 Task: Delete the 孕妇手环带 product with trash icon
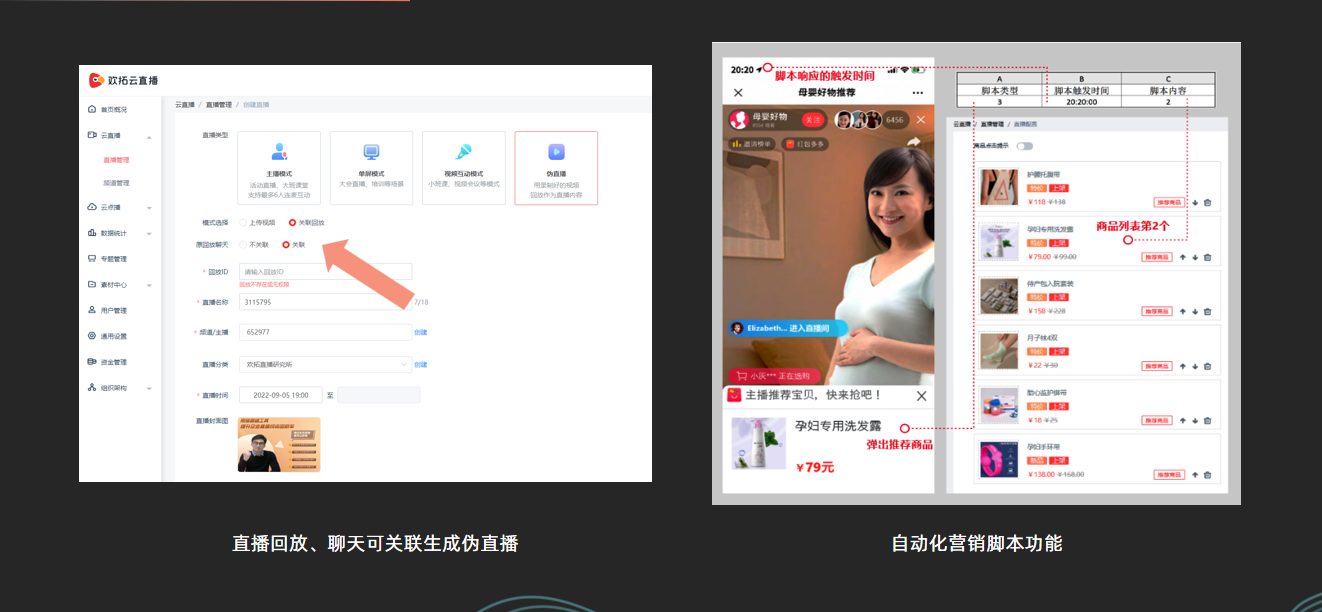pyautogui.click(x=1207, y=474)
